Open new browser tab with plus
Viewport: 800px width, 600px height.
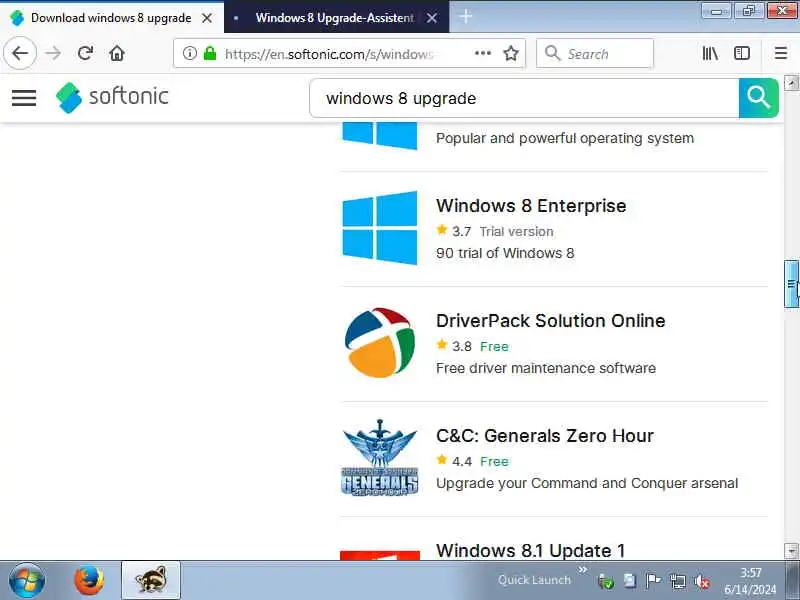click(465, 17)
